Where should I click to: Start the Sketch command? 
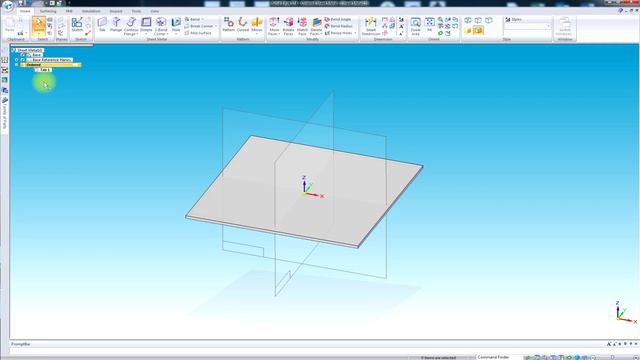[x=77, y=24]
